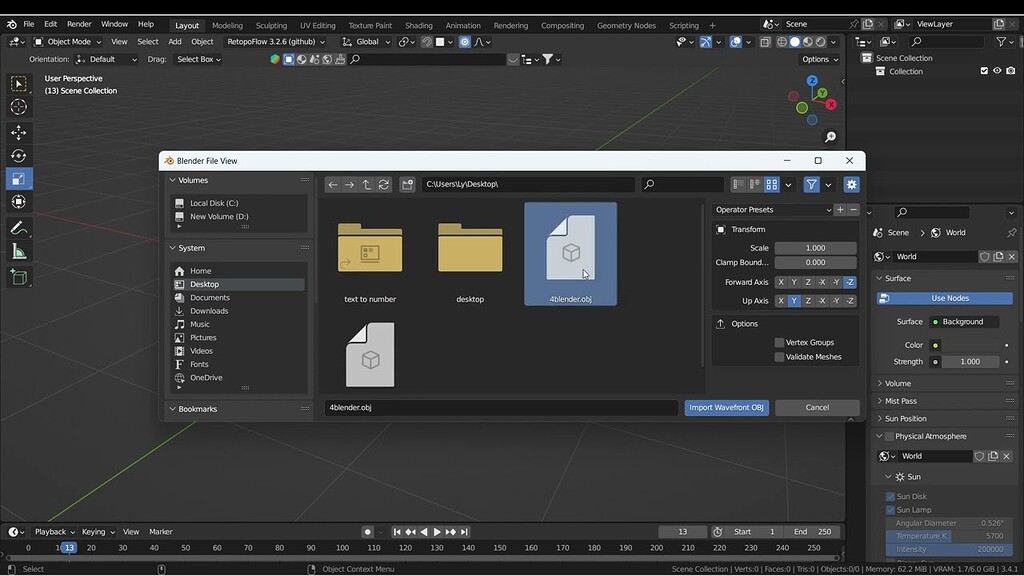Click the Import Wavefront OBJ button

(x=726, y=407)
